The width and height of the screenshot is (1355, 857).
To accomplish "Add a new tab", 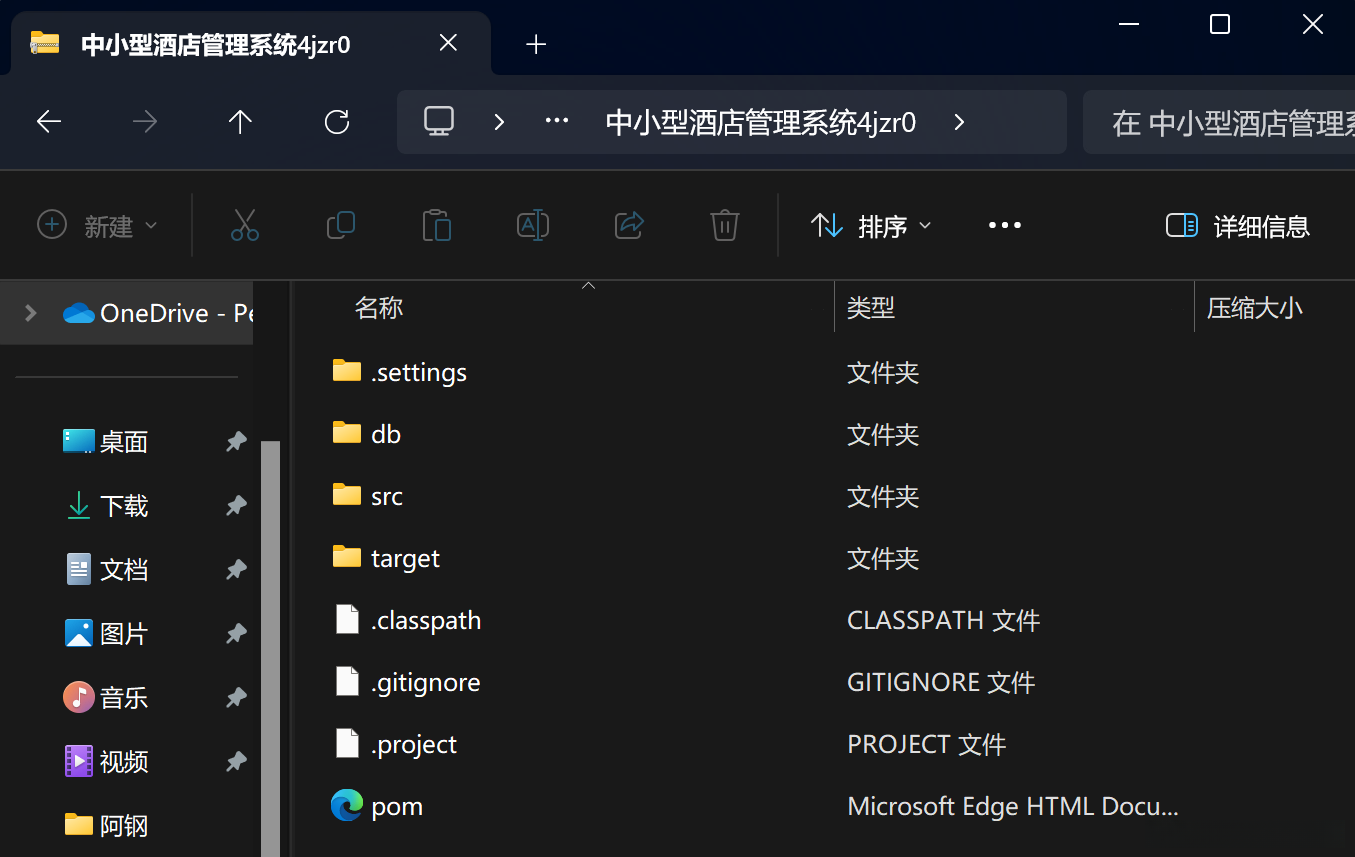I will point(536,44).
